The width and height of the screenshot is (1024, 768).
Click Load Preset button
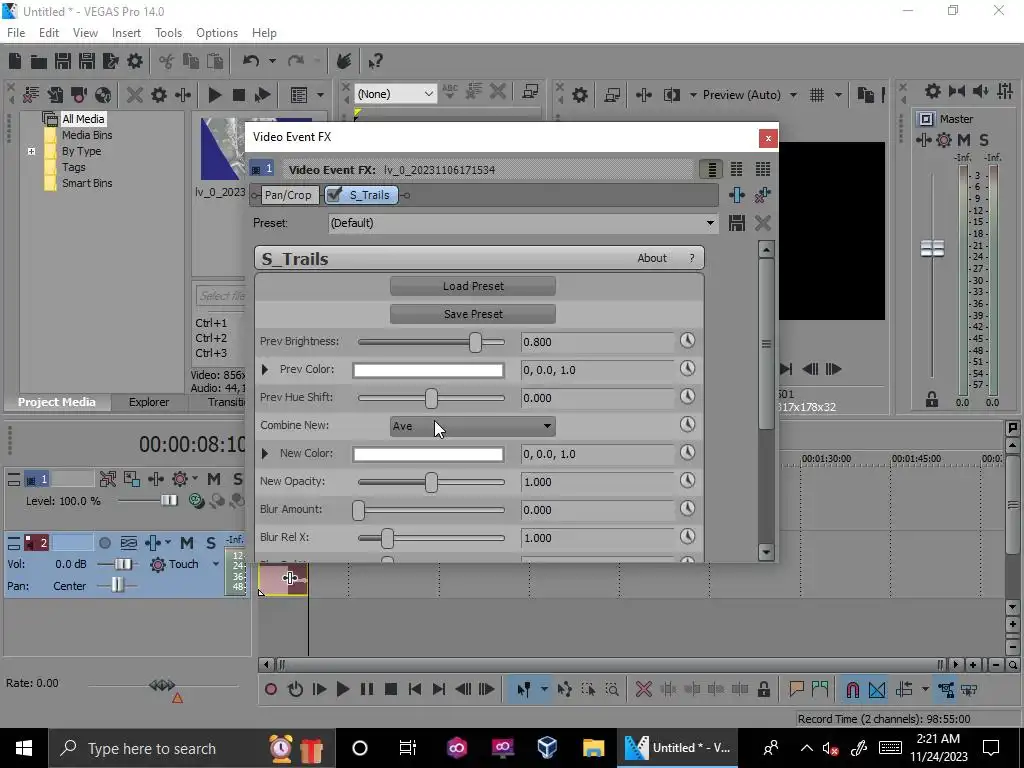[473, 286]
